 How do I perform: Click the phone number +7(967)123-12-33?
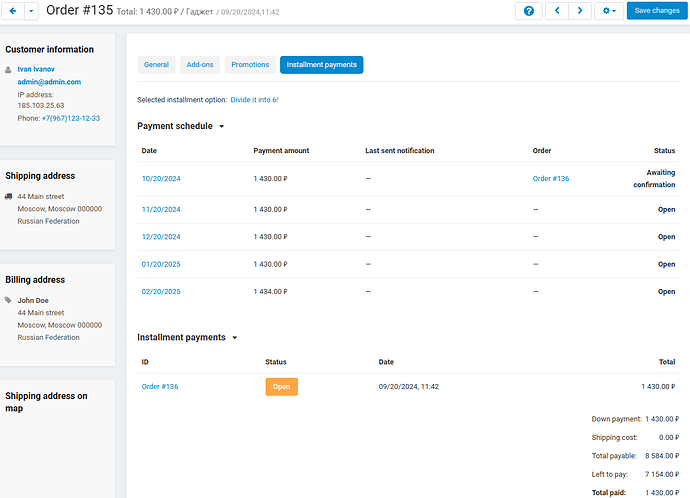tap(71, 118)
